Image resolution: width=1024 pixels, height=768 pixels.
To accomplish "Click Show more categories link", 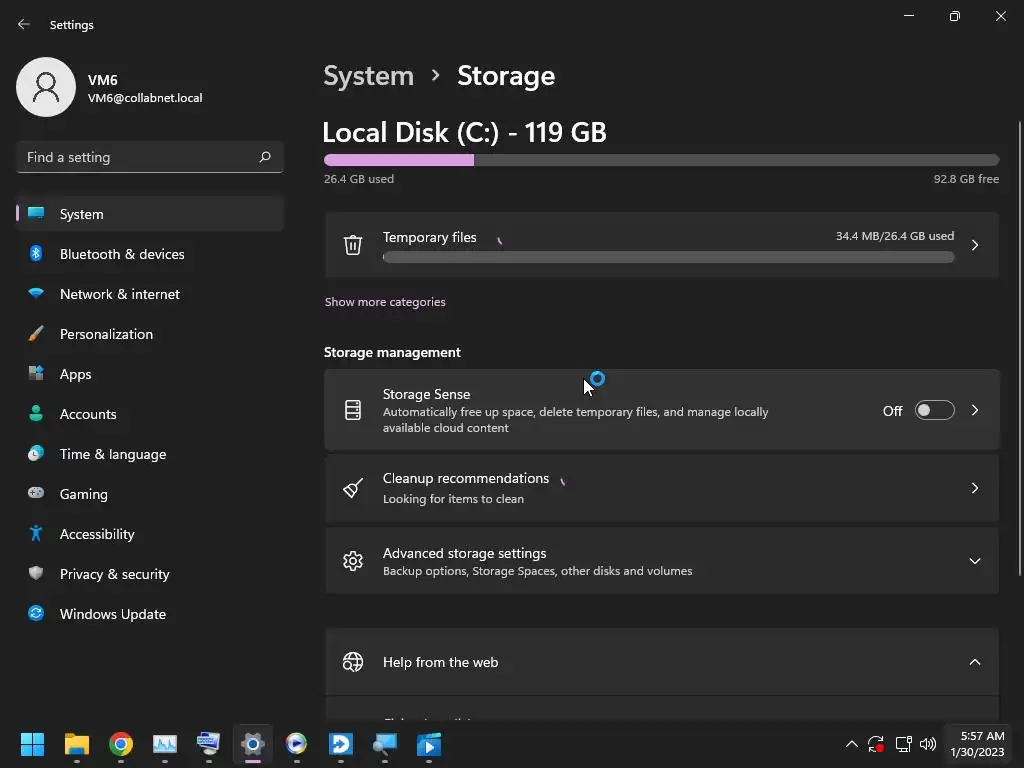I will pos(385,302).
